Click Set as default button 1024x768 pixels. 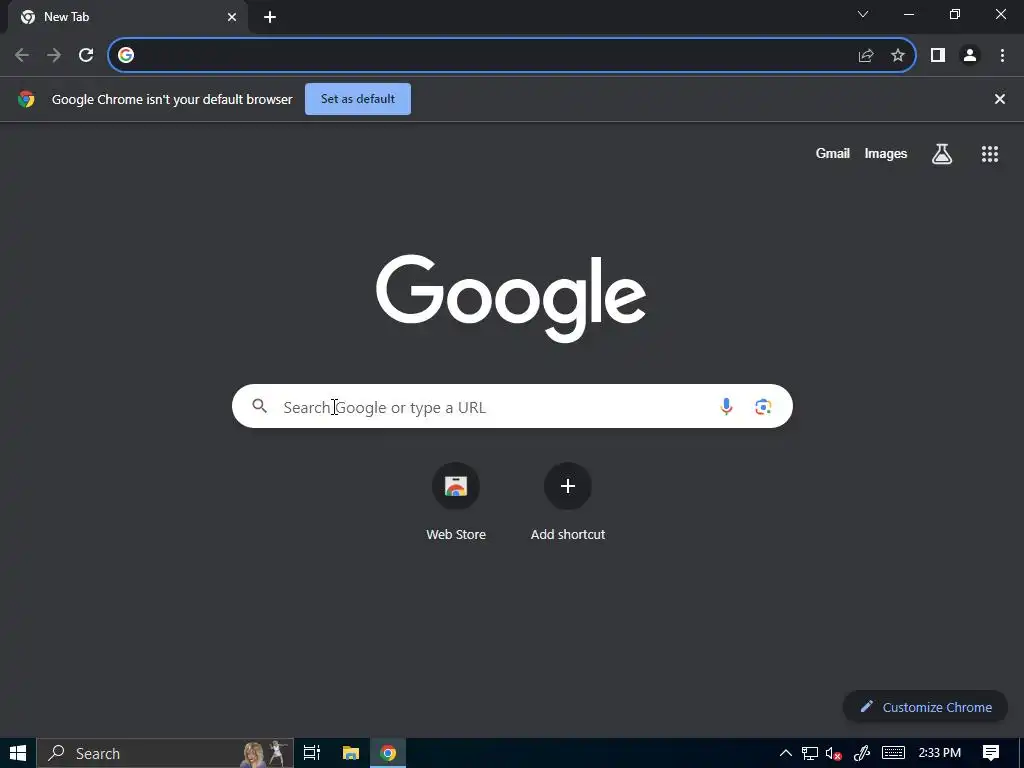pos(358,99)
